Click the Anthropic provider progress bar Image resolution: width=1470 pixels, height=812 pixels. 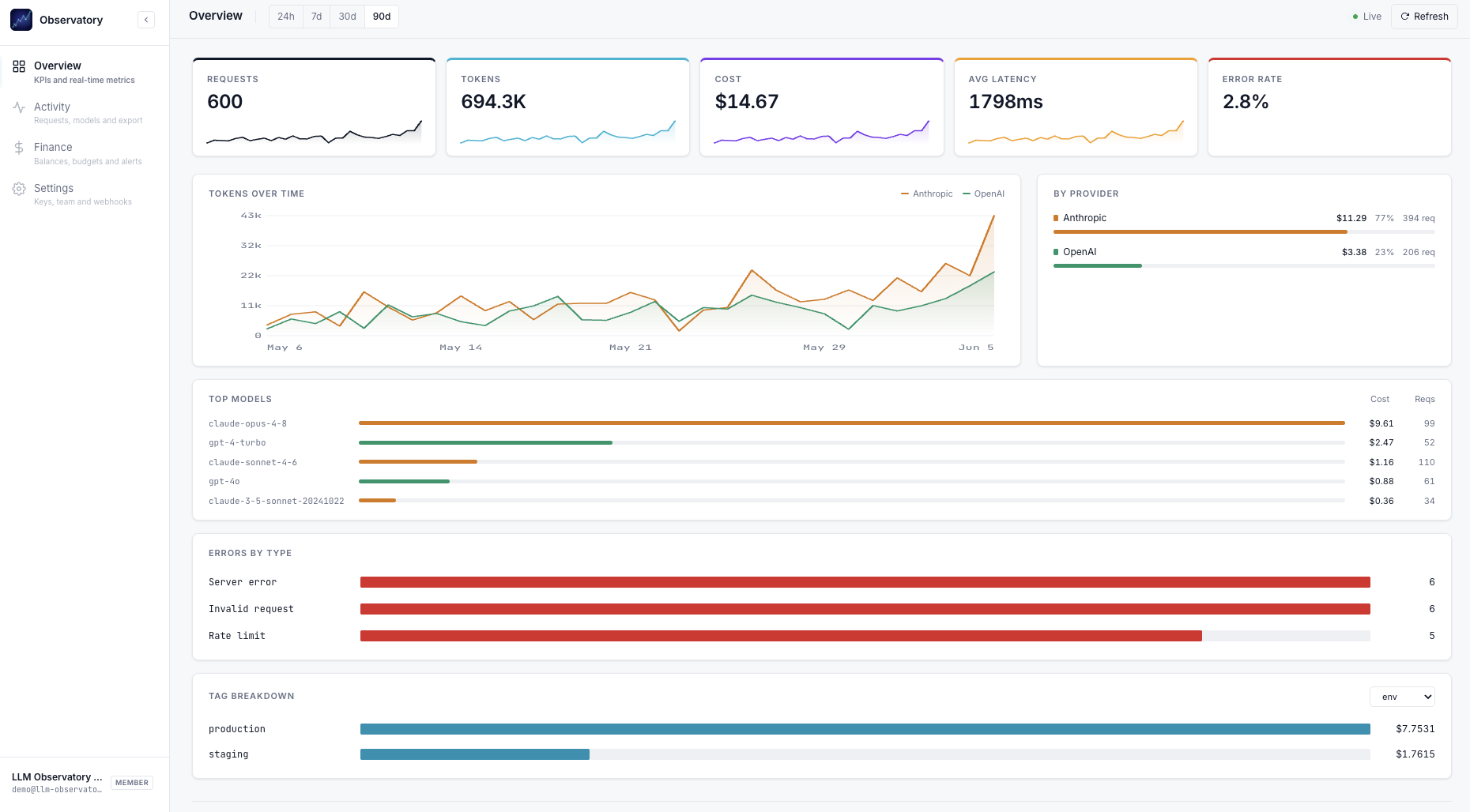[x=1244, y=232]
